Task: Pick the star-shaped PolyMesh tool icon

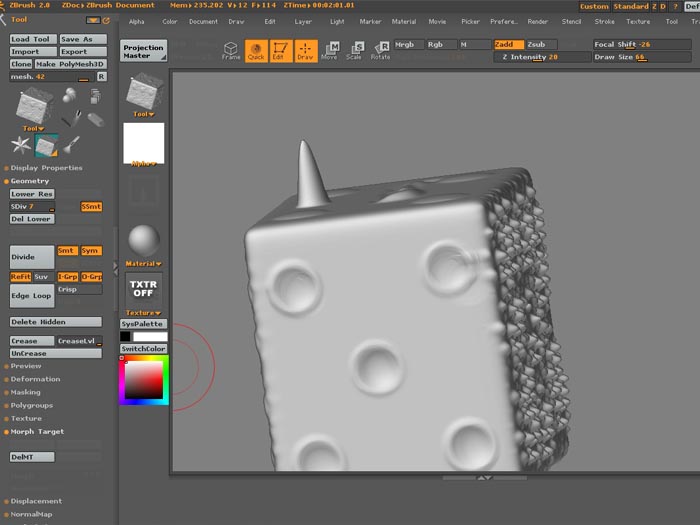Action: coord(21,145)
